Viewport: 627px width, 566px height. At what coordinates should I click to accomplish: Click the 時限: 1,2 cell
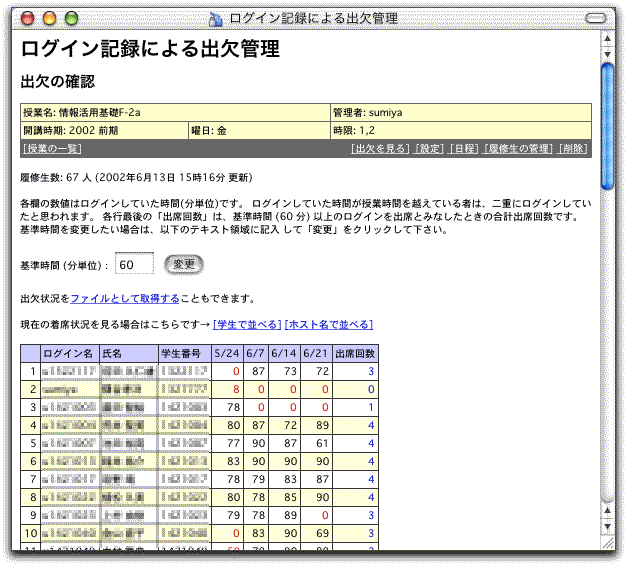pos(461,130)
